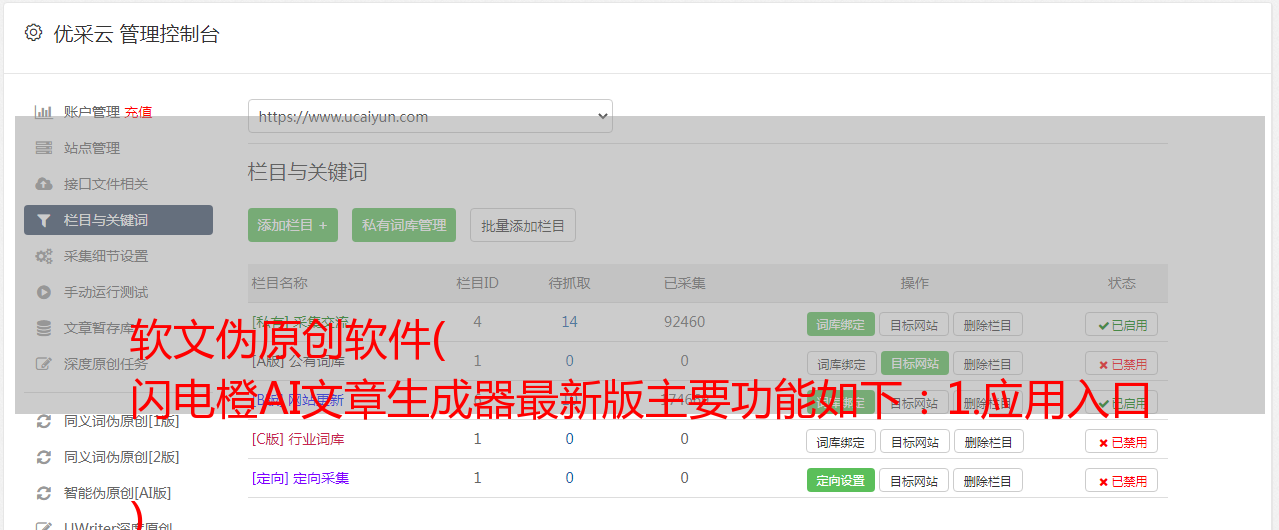Click 删除栏目 in the 行业词库 row

(988, 441)
